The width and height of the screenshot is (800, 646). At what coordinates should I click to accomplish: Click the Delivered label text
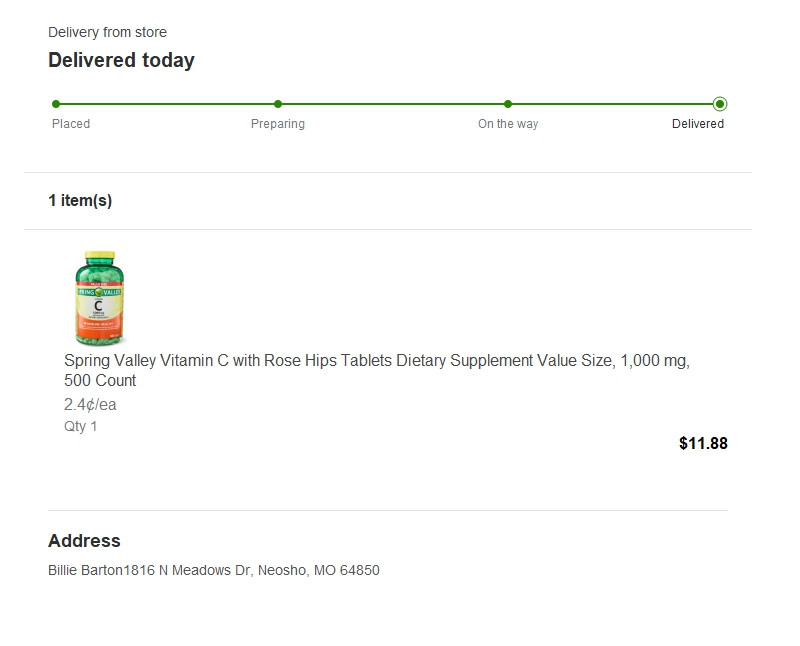[698, 124]
